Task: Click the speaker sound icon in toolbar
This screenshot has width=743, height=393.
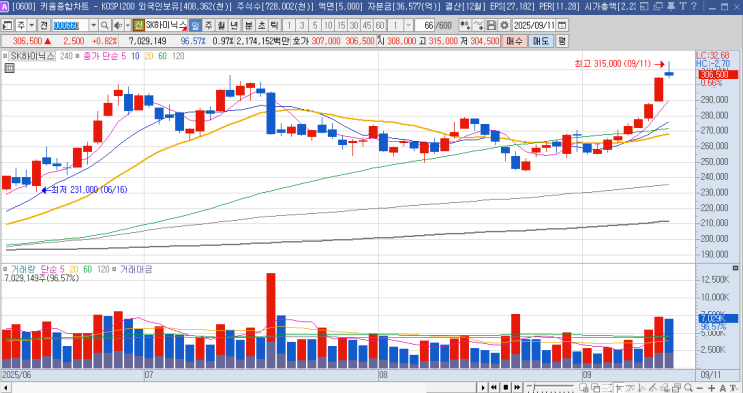Action: 118,25
